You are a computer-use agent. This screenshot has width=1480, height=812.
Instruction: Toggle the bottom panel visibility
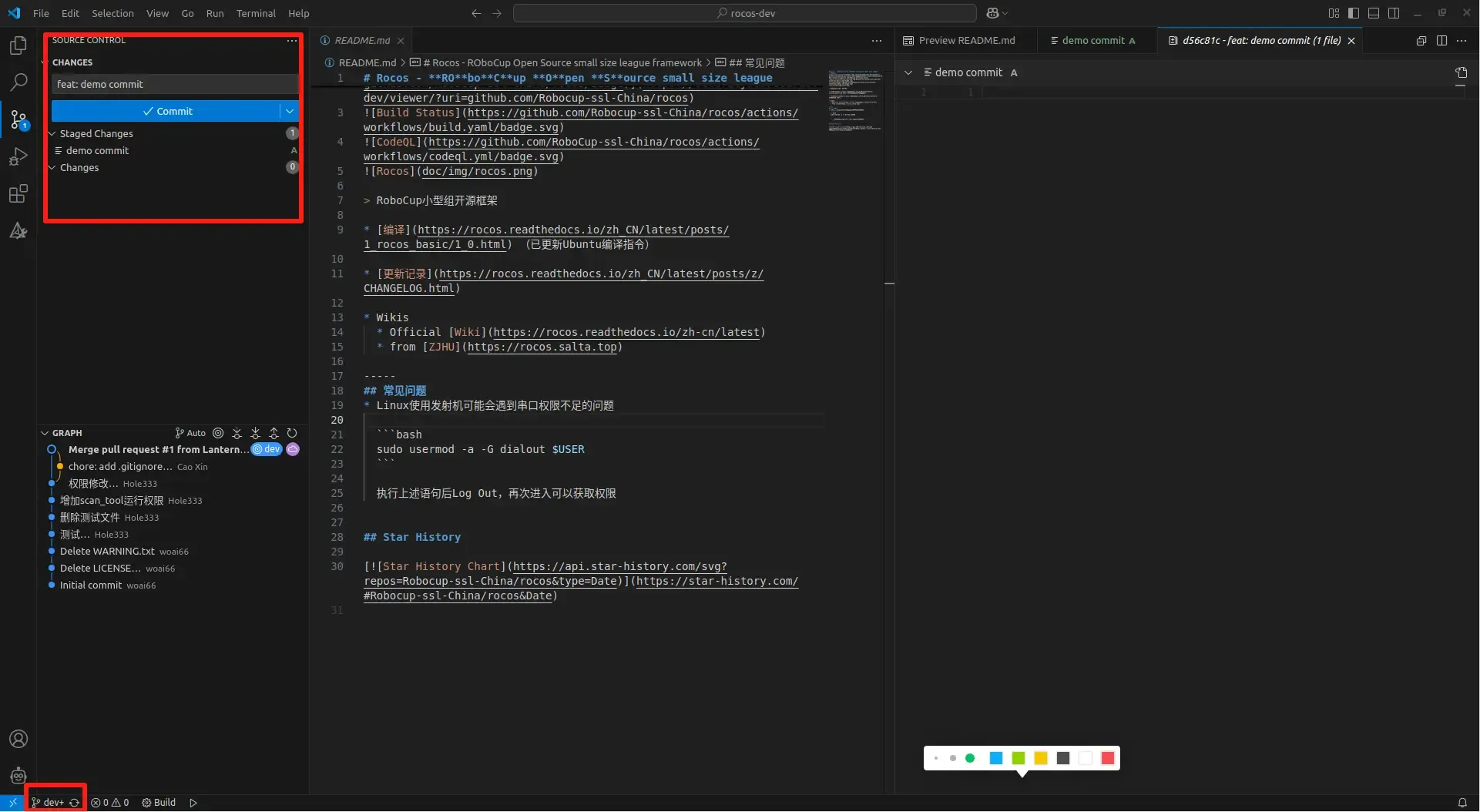pos(1374,13)
